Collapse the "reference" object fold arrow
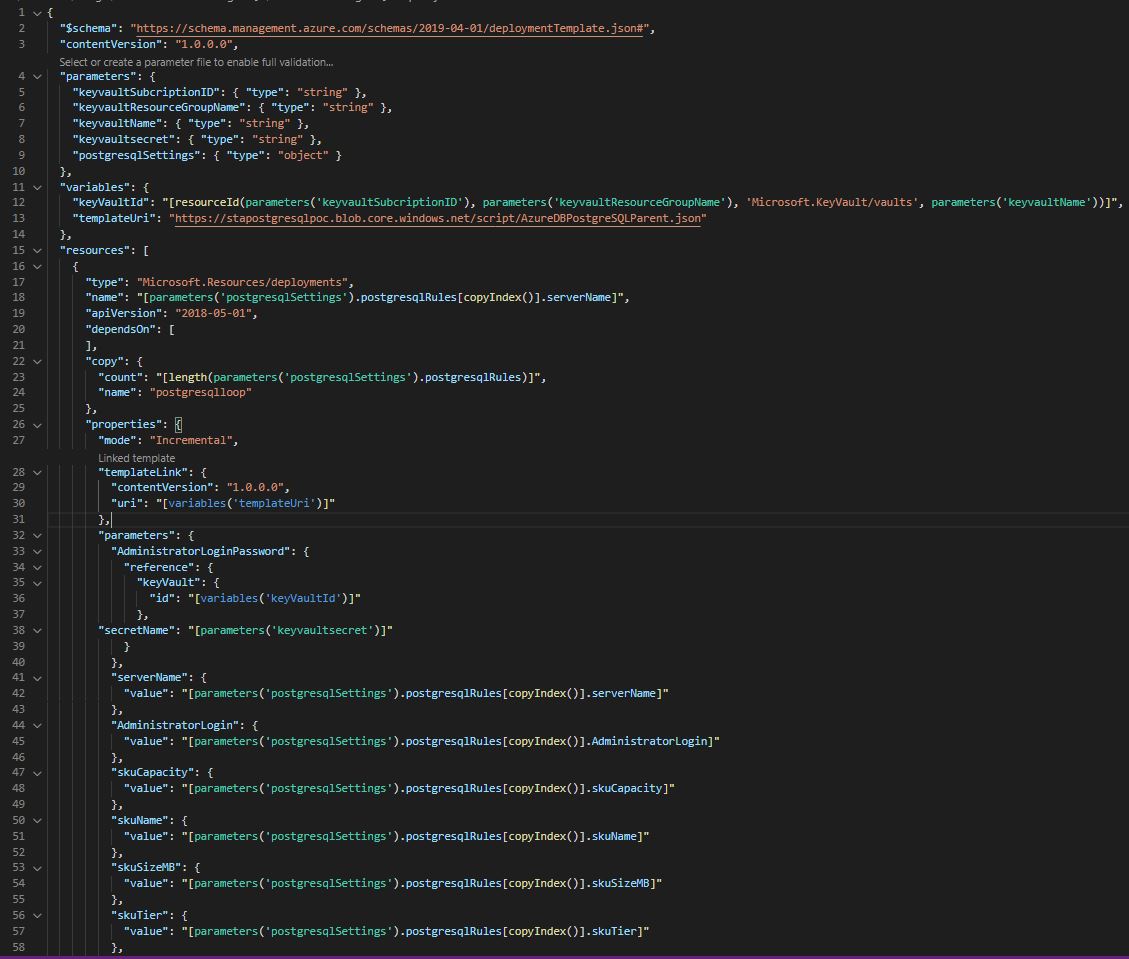This screenshot has width=1129, height=959. pos(37,566)
